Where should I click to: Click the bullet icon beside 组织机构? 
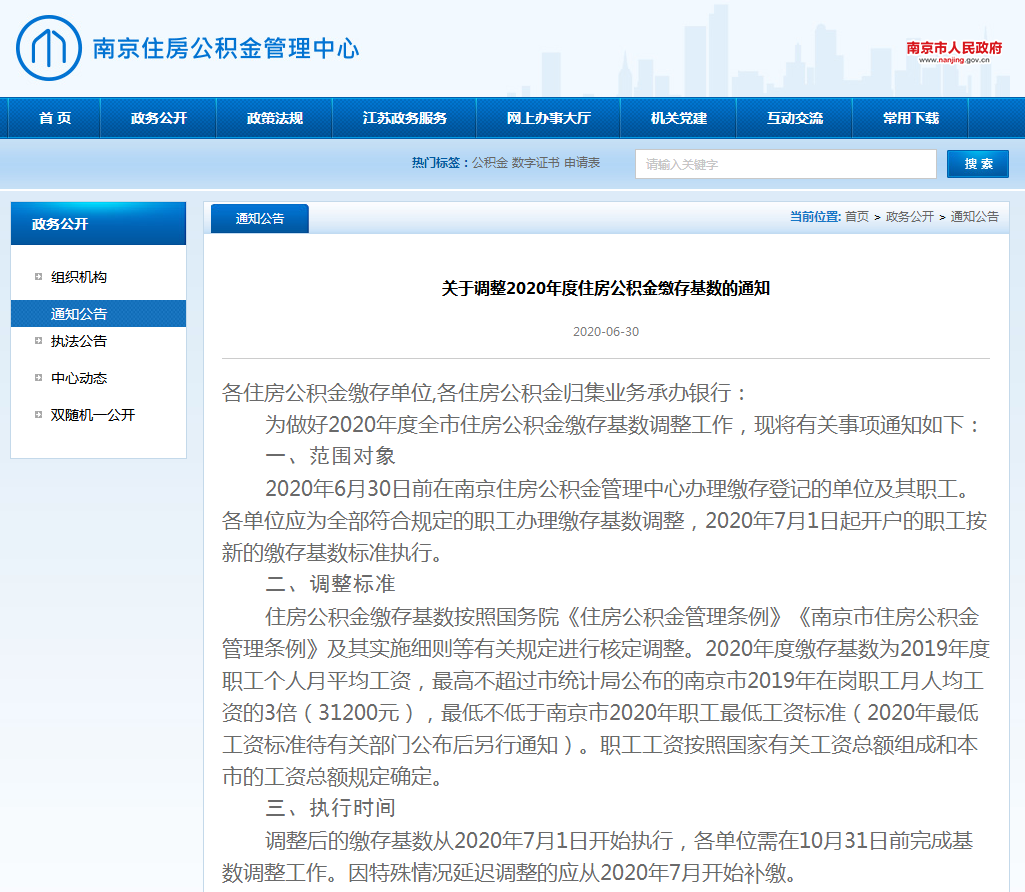pos(38,277)
